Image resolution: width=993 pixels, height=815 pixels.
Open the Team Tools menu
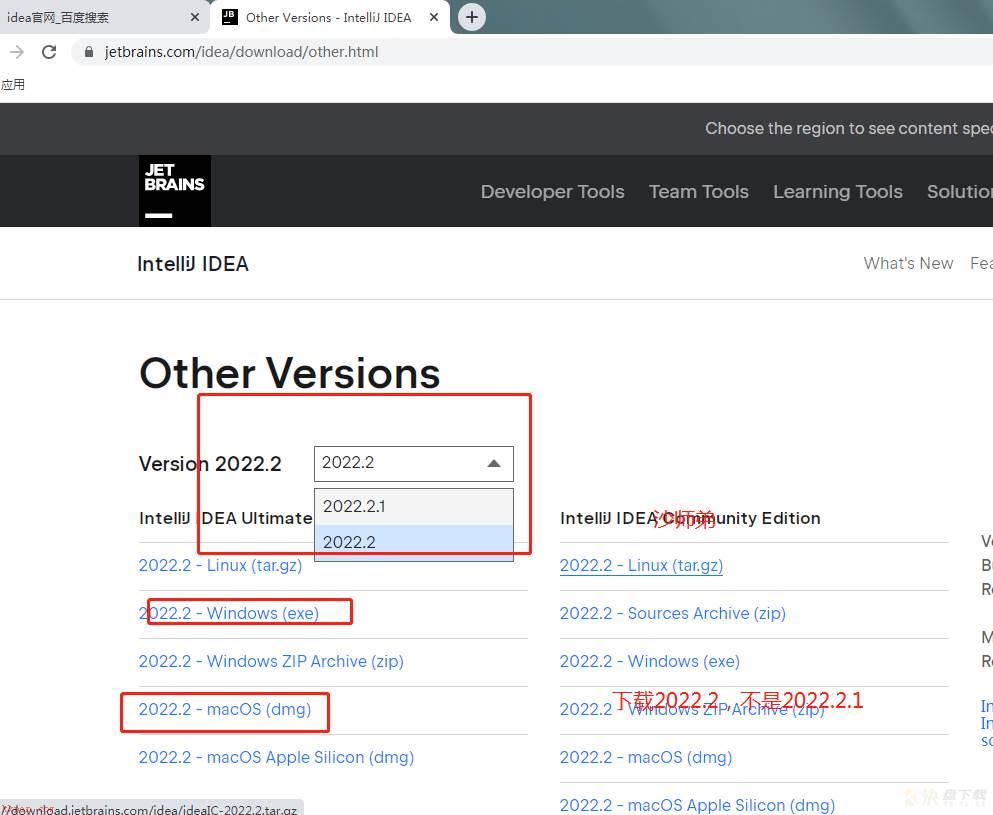pos(699,191)
